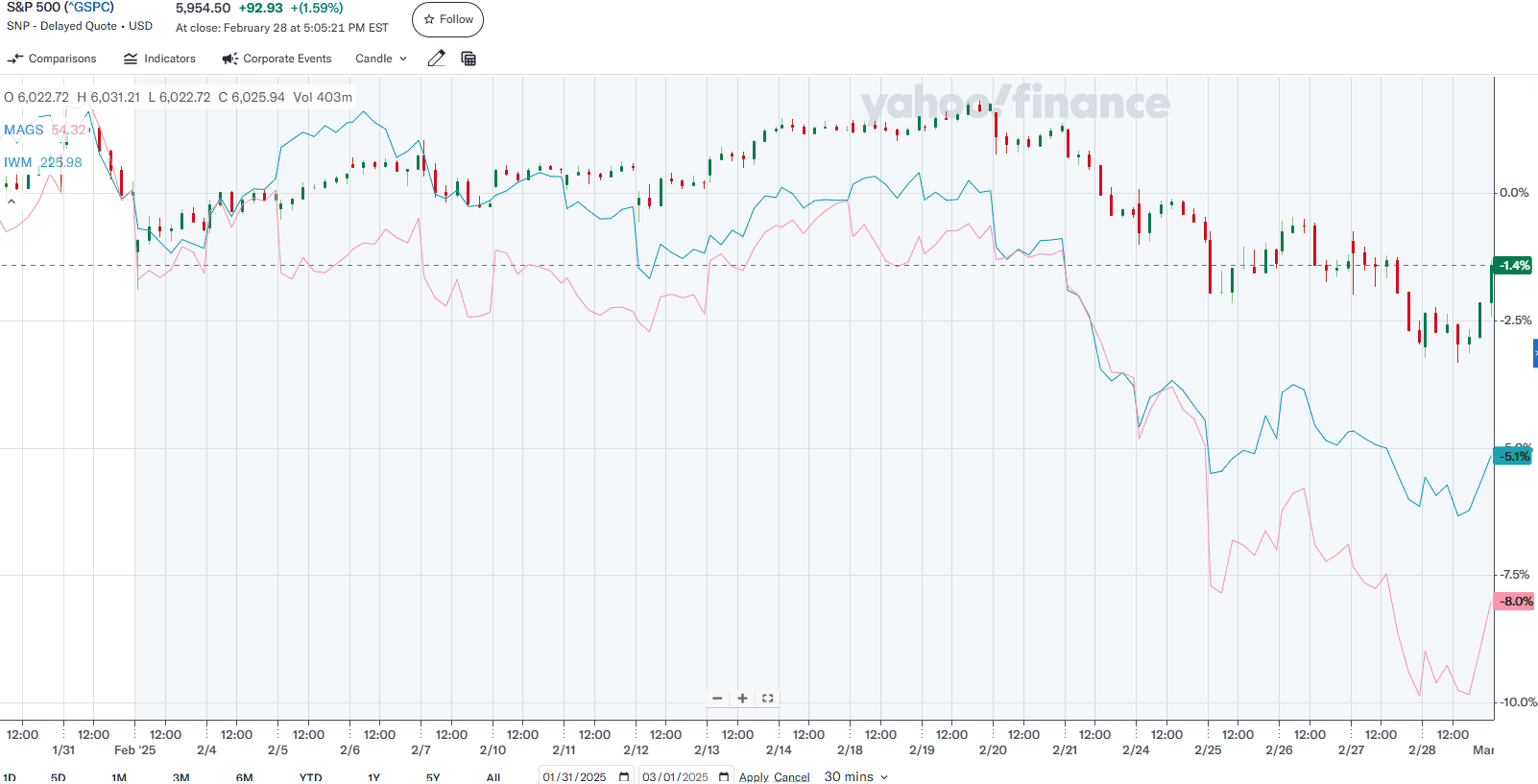1538x784 pixels.
Task: Click the 1/31 date axis label
Action: (63, 750)
